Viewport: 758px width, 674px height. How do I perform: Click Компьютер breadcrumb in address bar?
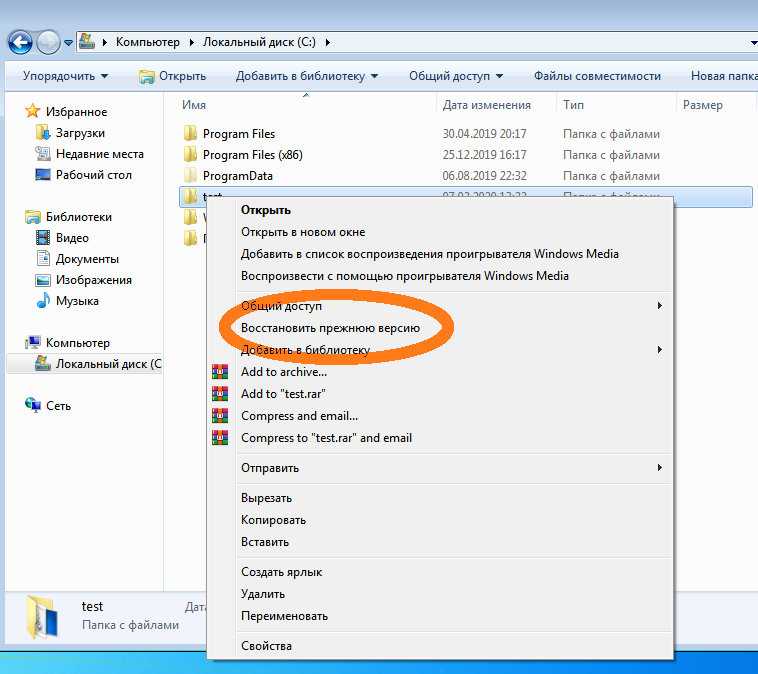coord(147,42)
